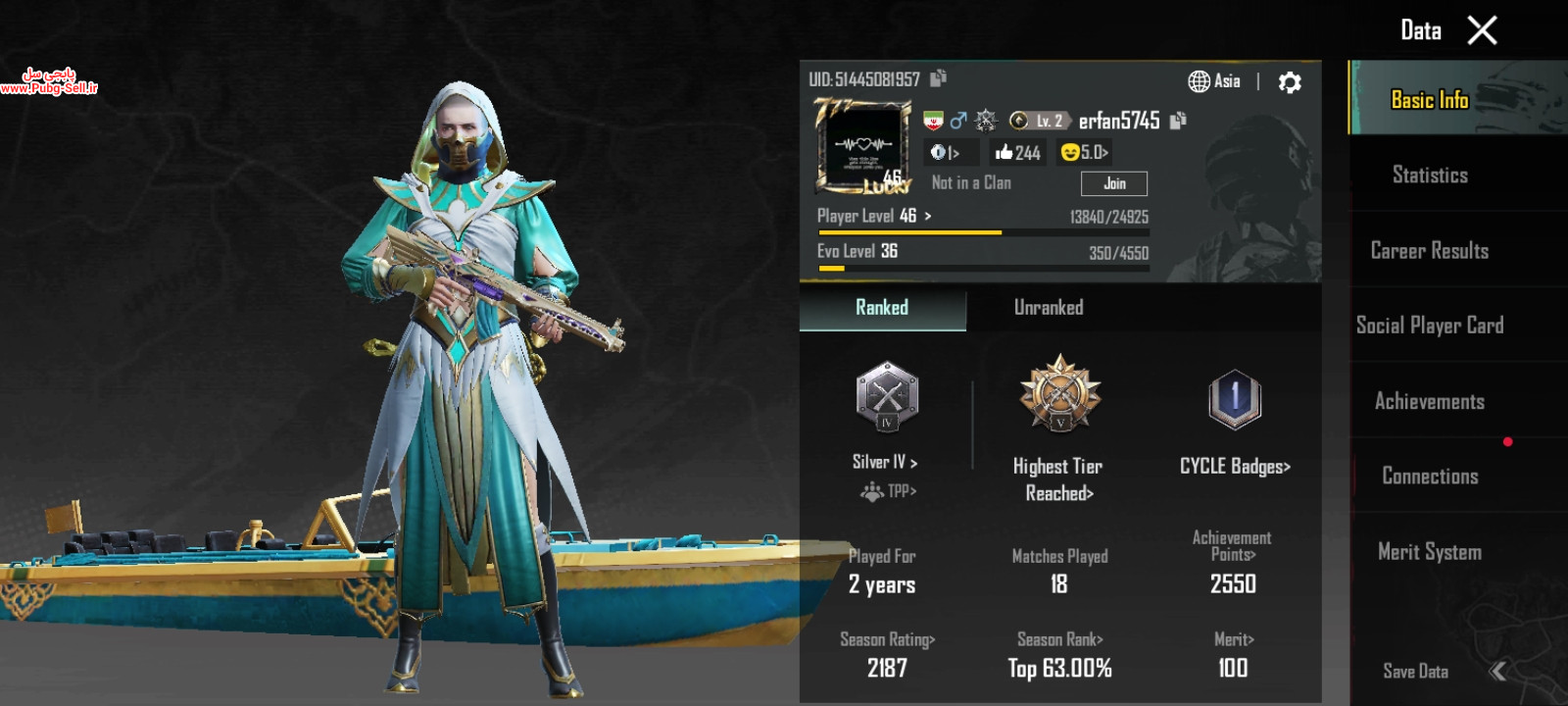Open the profile settings gear icon
The image size is (1568, 706).
[1290, 82]
